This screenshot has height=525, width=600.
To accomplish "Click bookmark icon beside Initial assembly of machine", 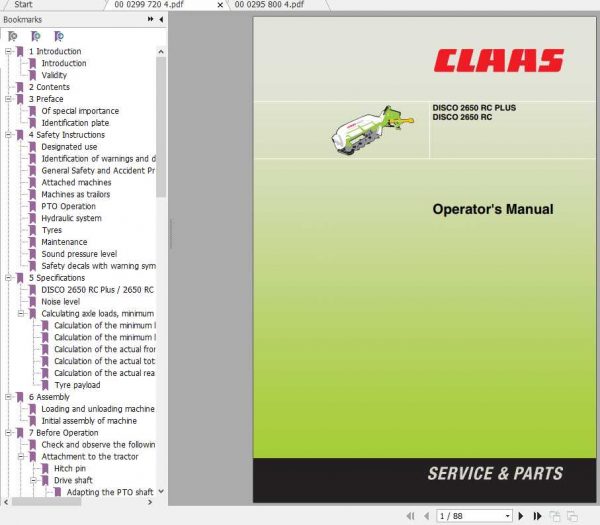I will (x=33, y=421).
